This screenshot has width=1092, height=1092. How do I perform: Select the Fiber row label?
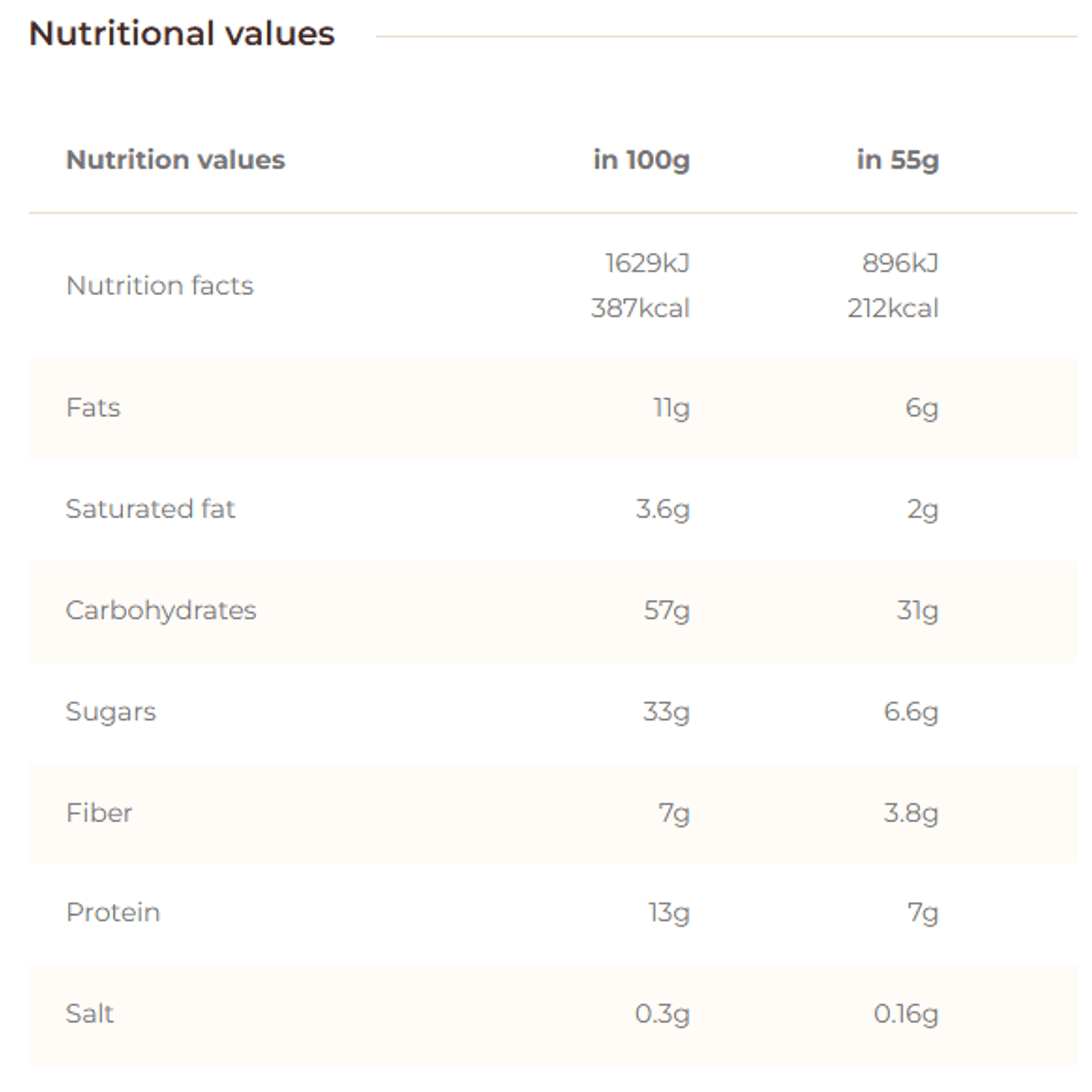coord(99,812)
